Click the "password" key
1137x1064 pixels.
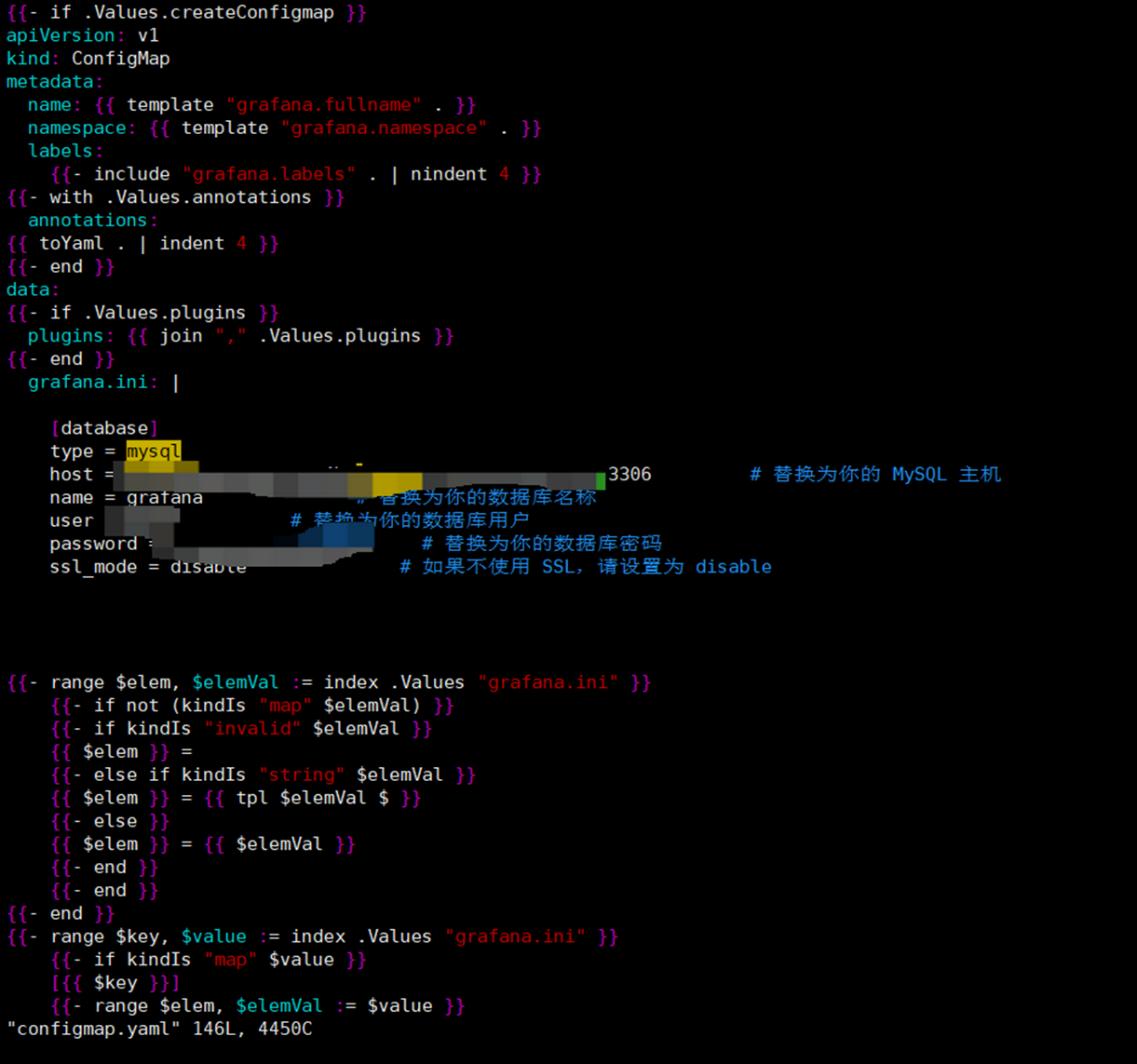click(x=93, y=544)
